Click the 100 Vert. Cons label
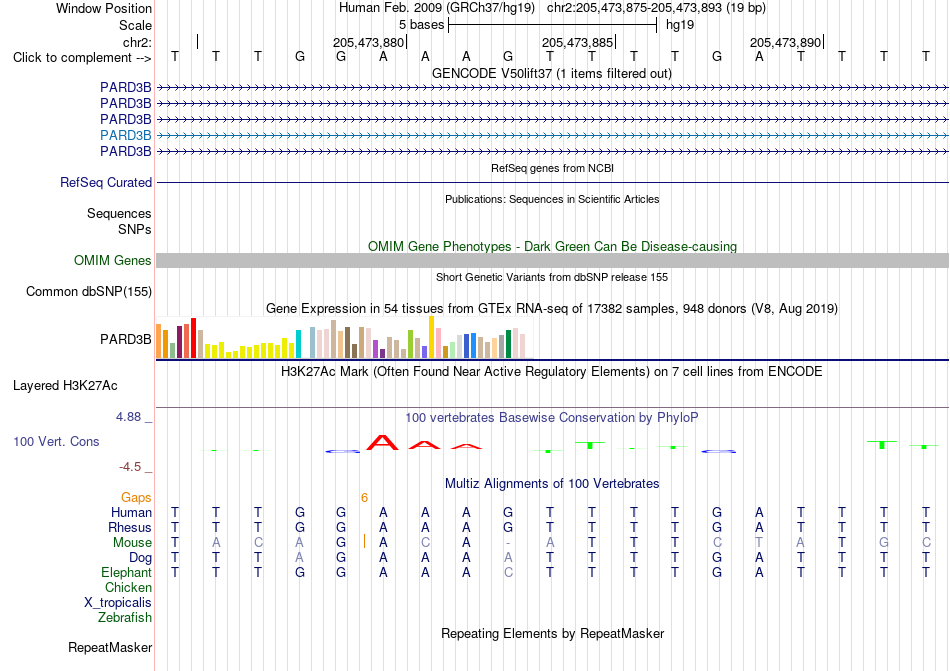 (56, 441)
